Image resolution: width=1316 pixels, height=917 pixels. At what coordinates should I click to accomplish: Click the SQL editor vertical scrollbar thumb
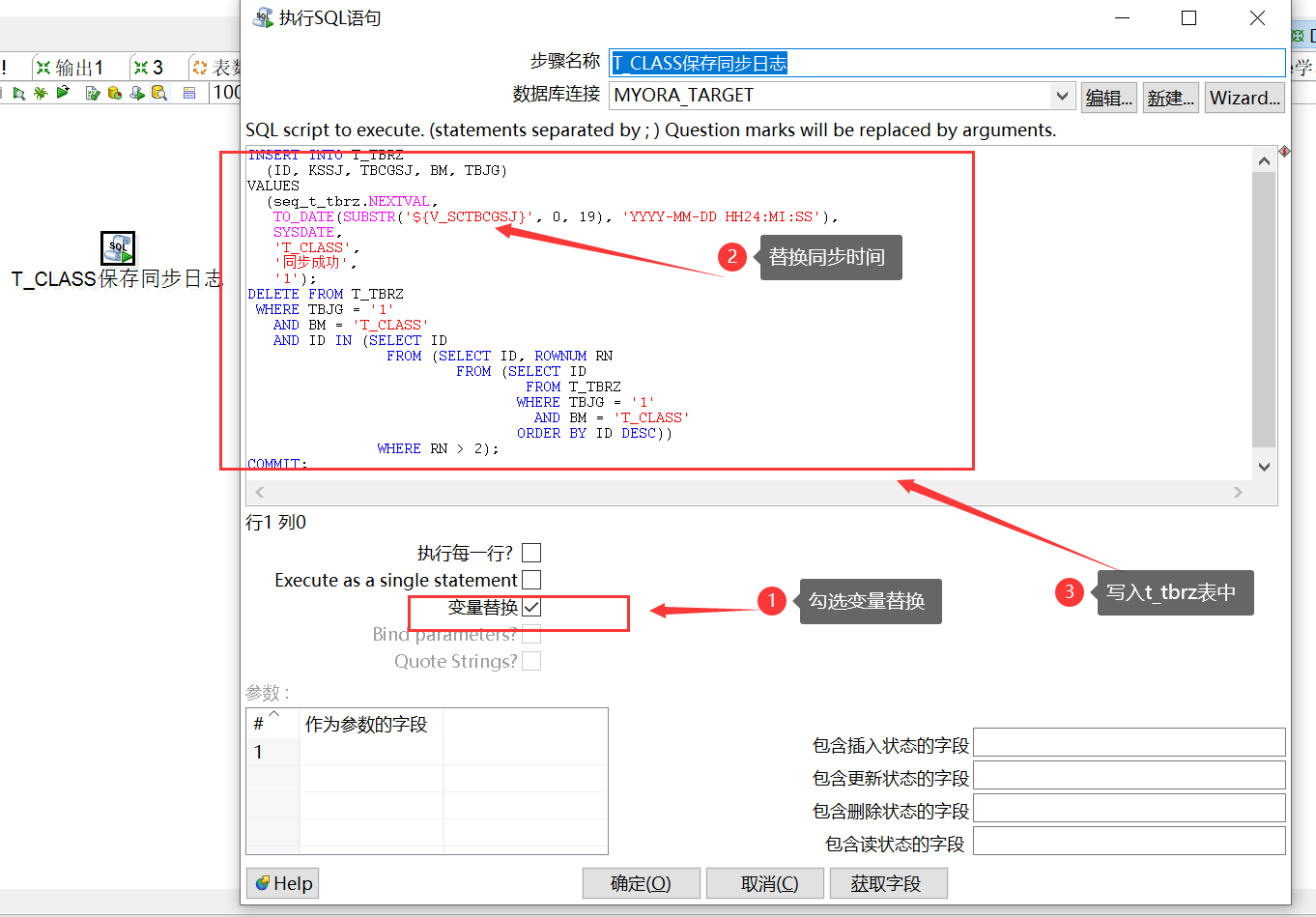[x=1264, y=309]
